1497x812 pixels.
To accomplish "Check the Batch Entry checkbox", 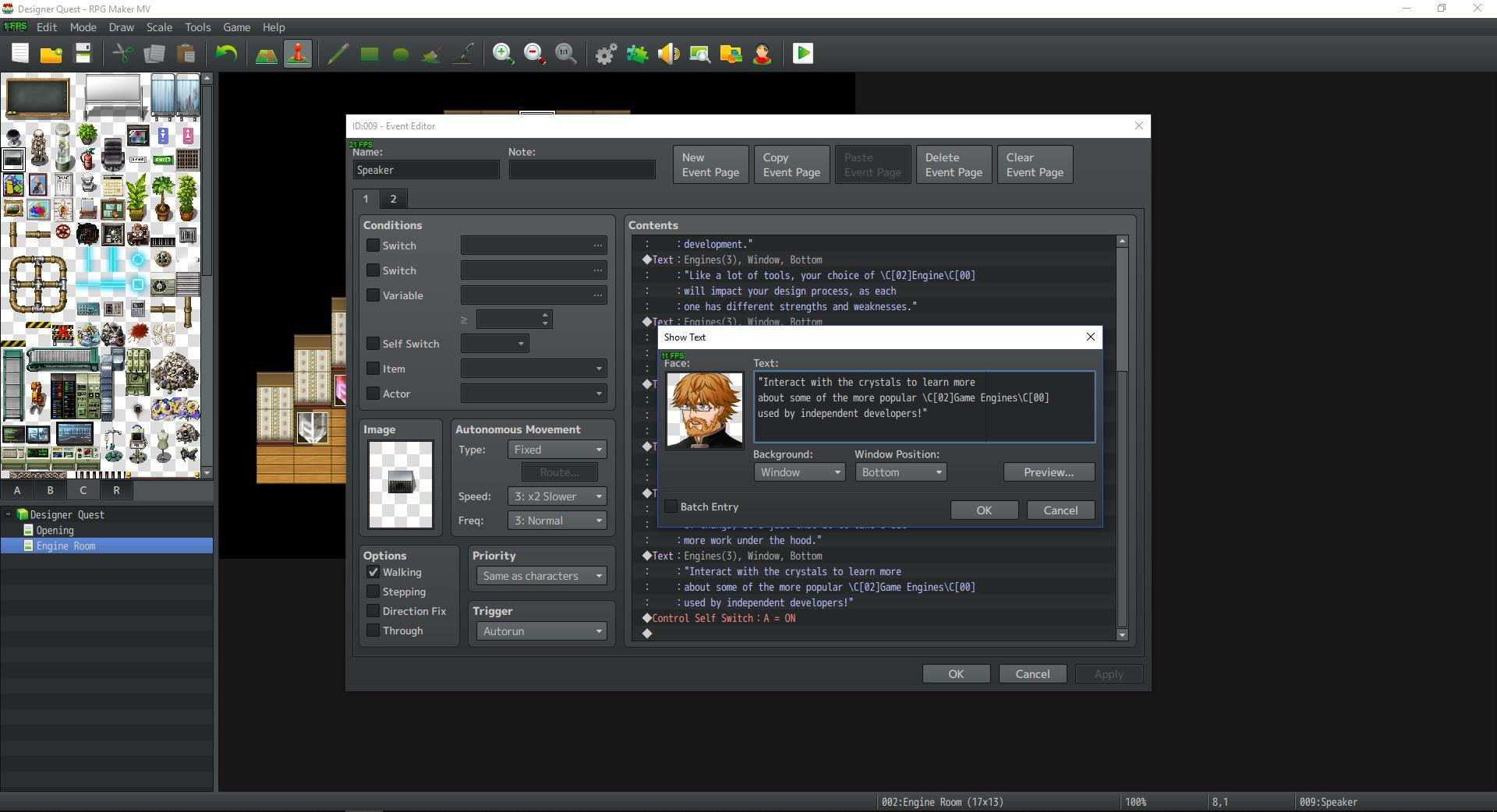I will [671, 507].
